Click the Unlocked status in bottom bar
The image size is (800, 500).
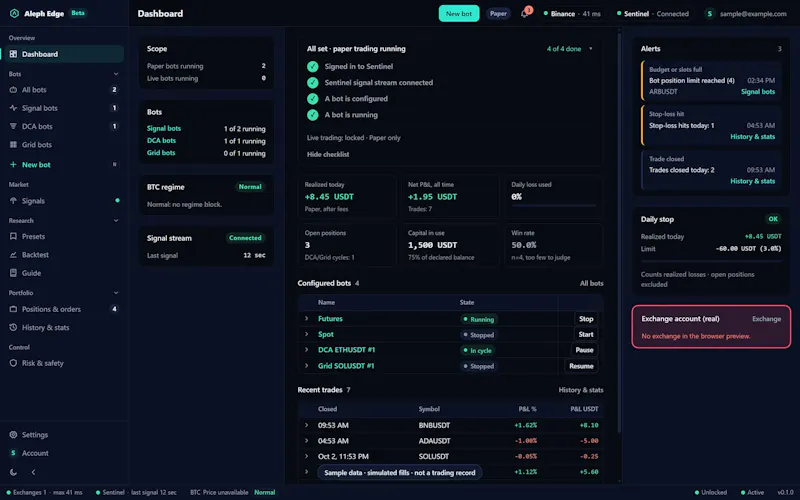point(711,492)
